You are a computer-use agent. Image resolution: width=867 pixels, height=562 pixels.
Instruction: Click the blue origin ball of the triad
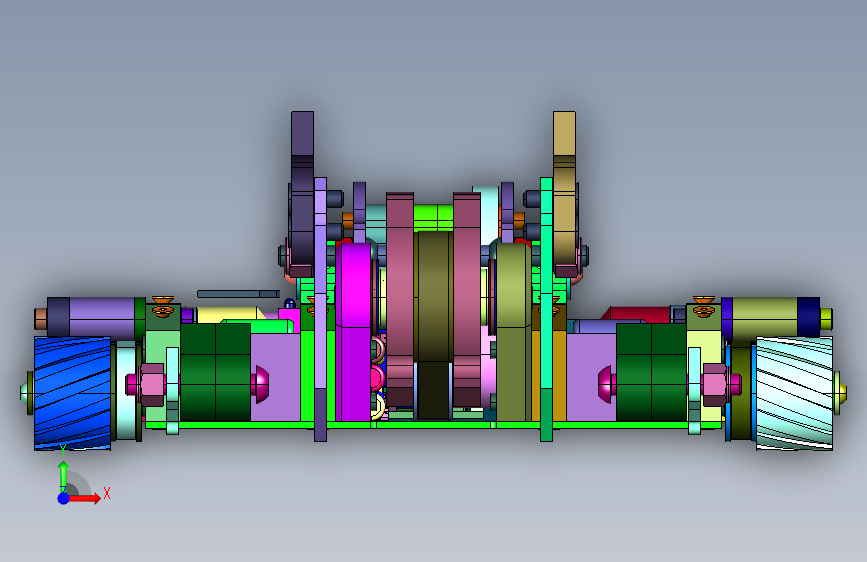coord(64,498)
